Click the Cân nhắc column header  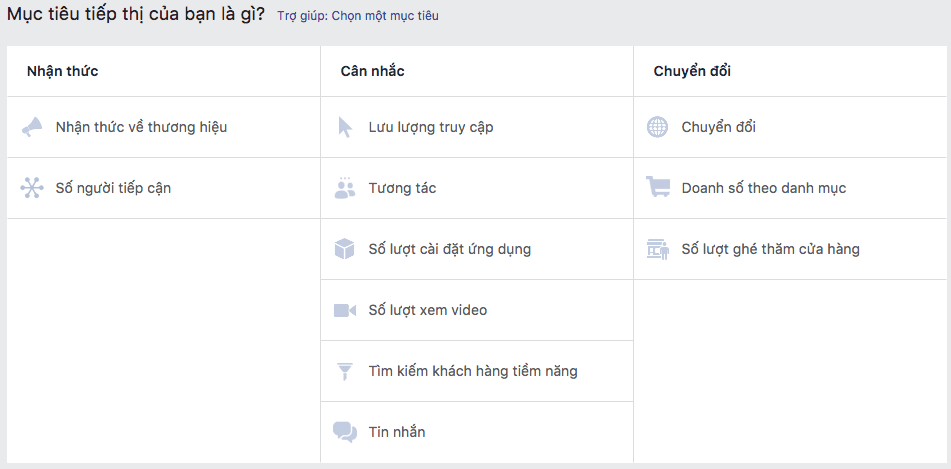(x=372, y=71)
